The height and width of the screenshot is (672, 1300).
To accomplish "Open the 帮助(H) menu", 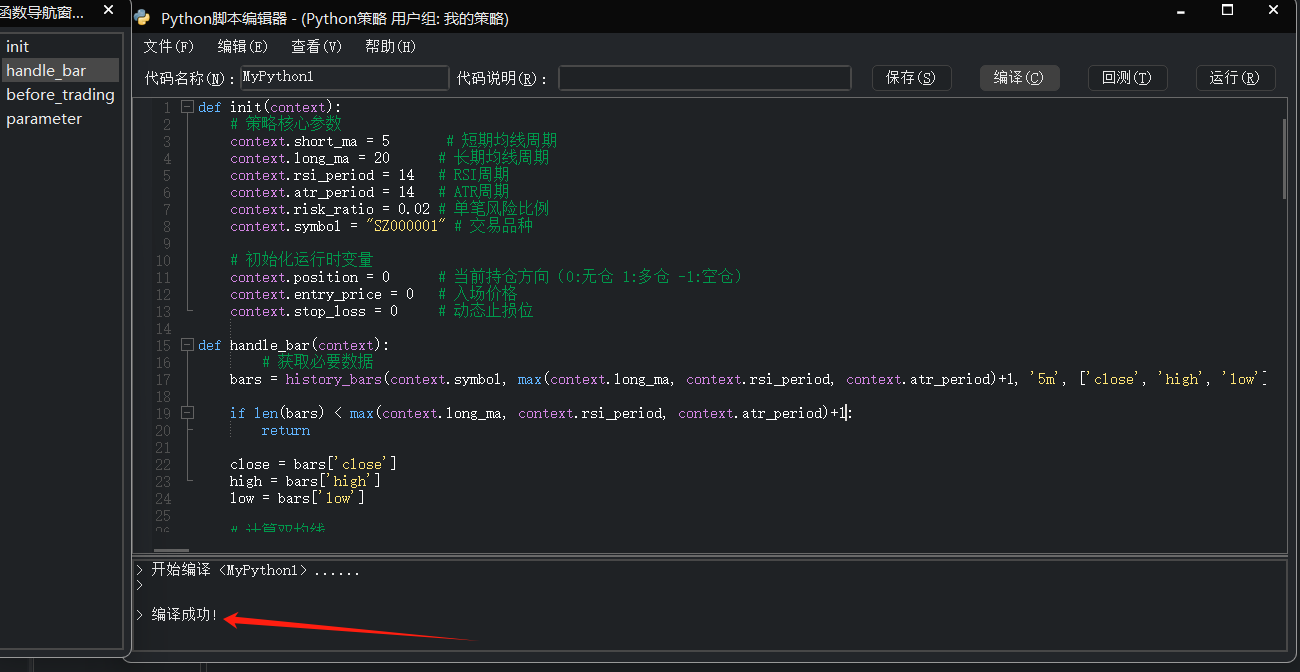I will tap(390, 46).
